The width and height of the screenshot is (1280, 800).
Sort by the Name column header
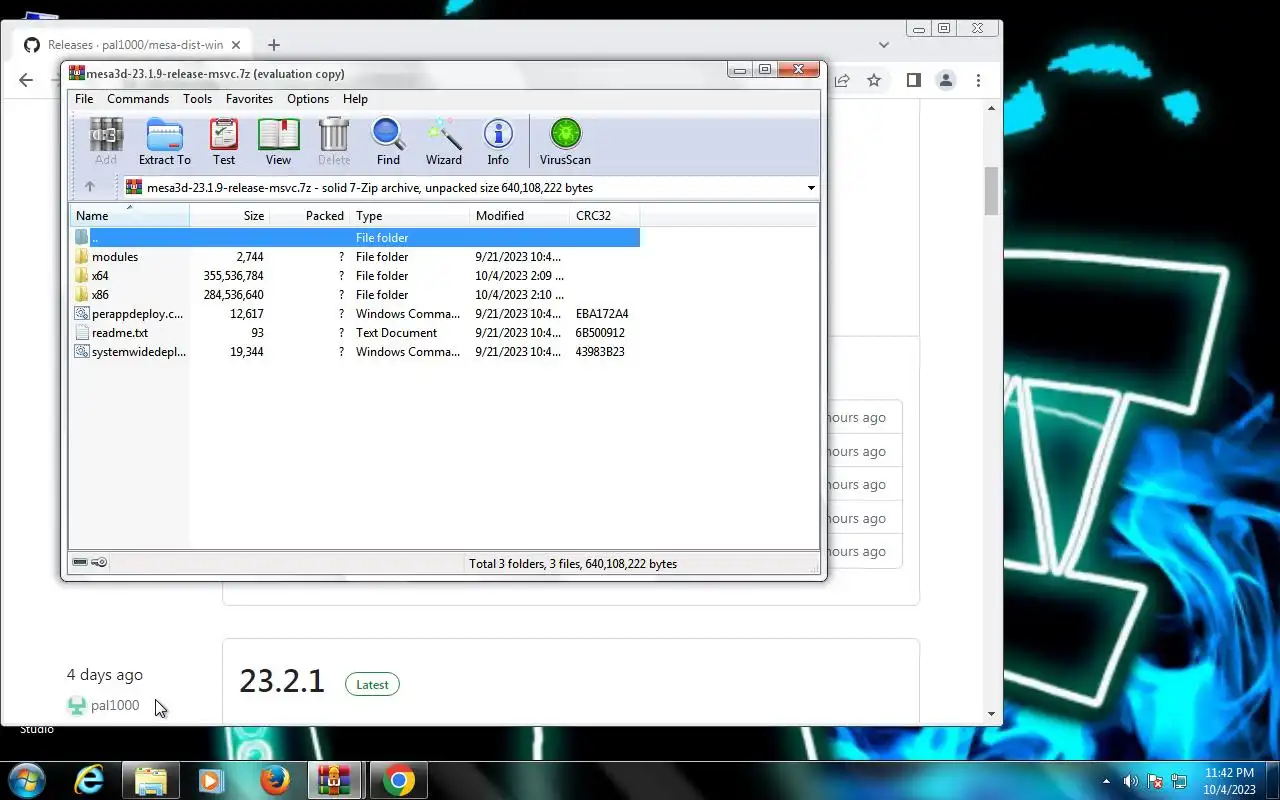[x=129, y=216]
